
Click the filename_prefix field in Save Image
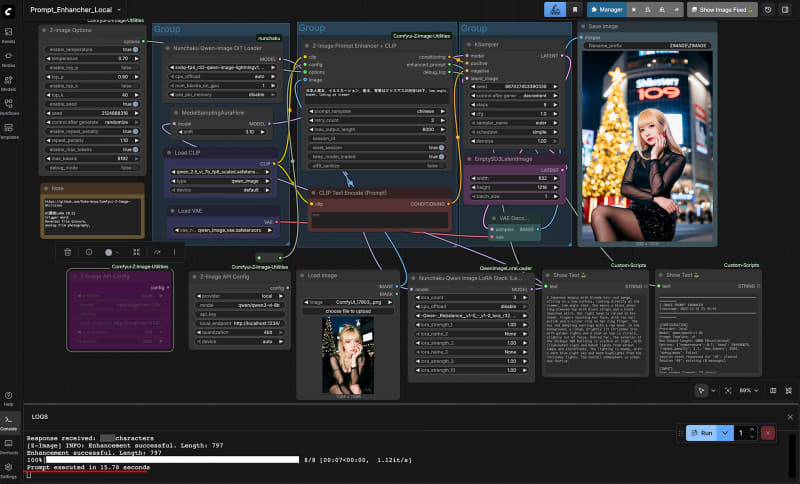click(646, 45)
